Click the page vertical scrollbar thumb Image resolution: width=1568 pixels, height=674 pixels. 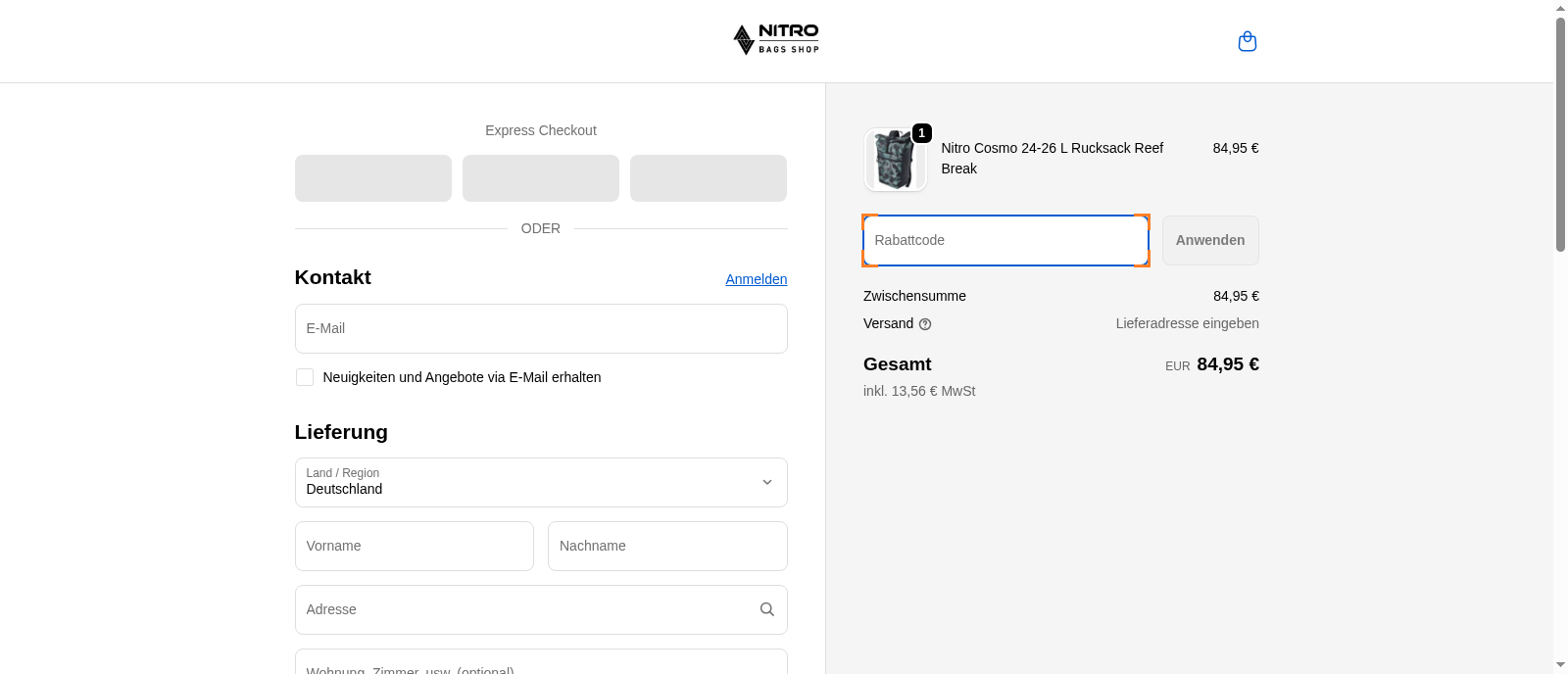point(1560,134)
